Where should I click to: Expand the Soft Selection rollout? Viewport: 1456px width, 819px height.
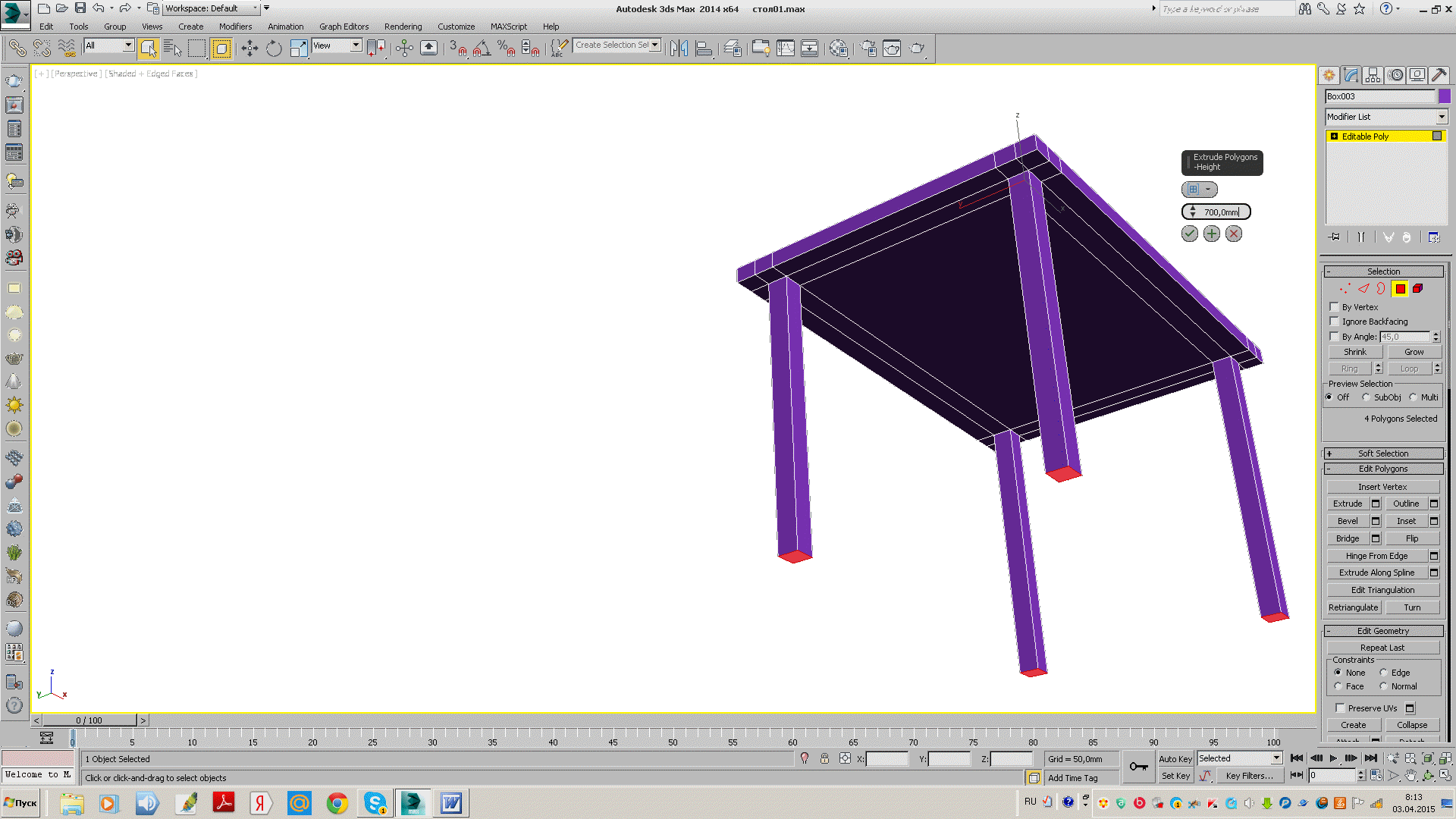click(1383, 453)
